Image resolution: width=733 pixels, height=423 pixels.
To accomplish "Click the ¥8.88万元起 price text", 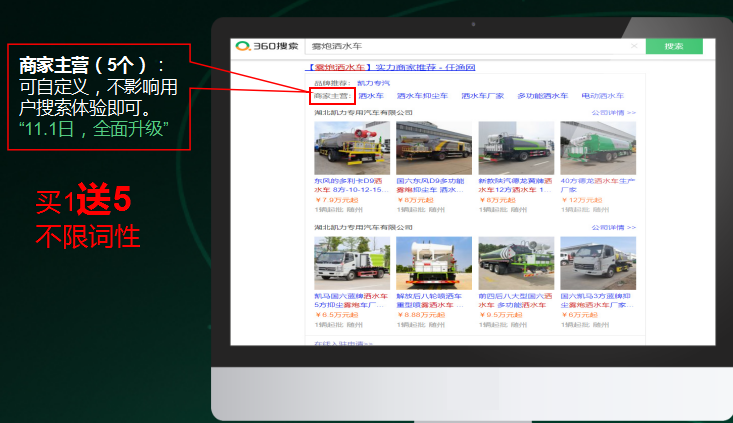I will tap(421, 315).
